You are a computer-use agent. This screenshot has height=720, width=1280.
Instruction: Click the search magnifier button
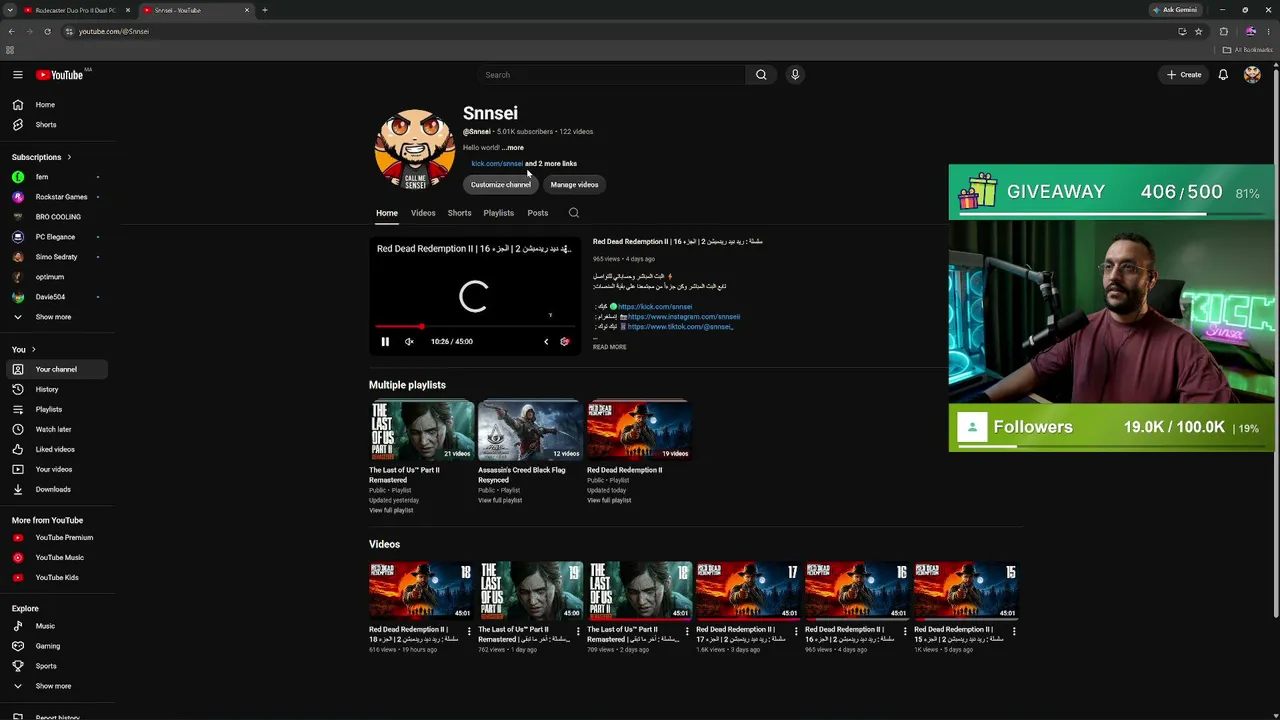(x=761, y=75)
